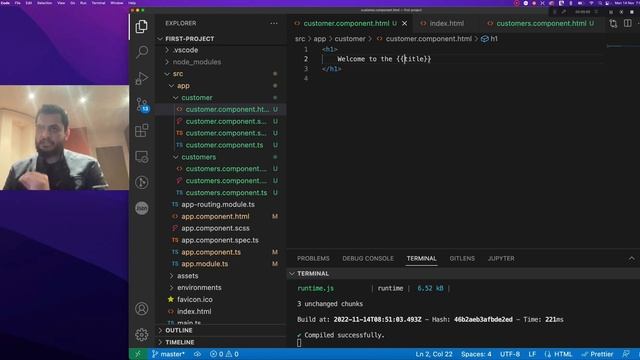Change language mode HTML
Viewport: 640px width, 360px height.
coord(558,354)
